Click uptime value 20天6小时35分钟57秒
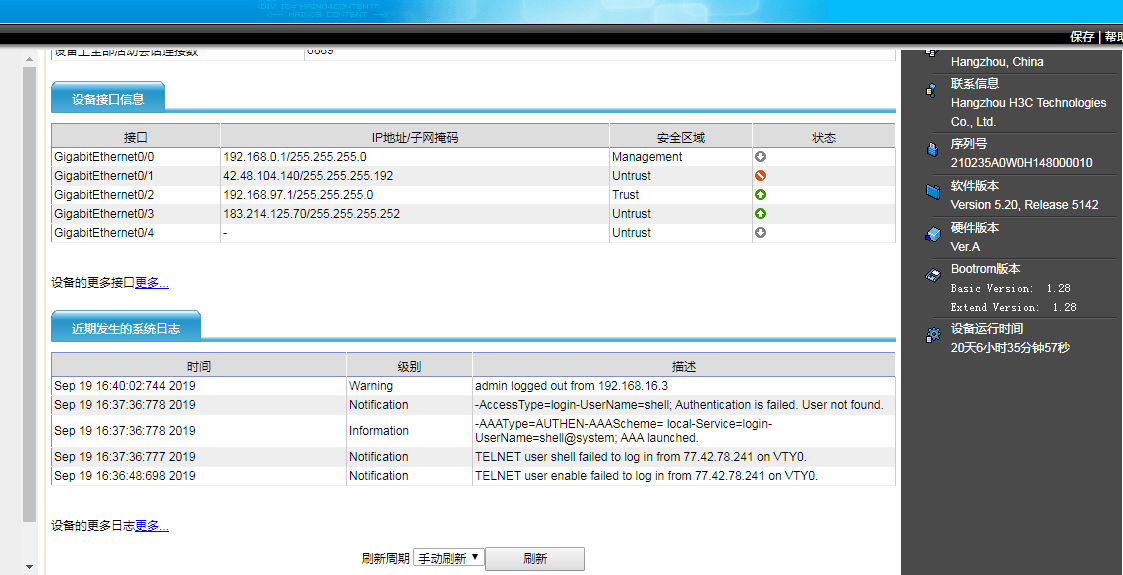Screen dimensions: 1123x575 click(1011, 348)
